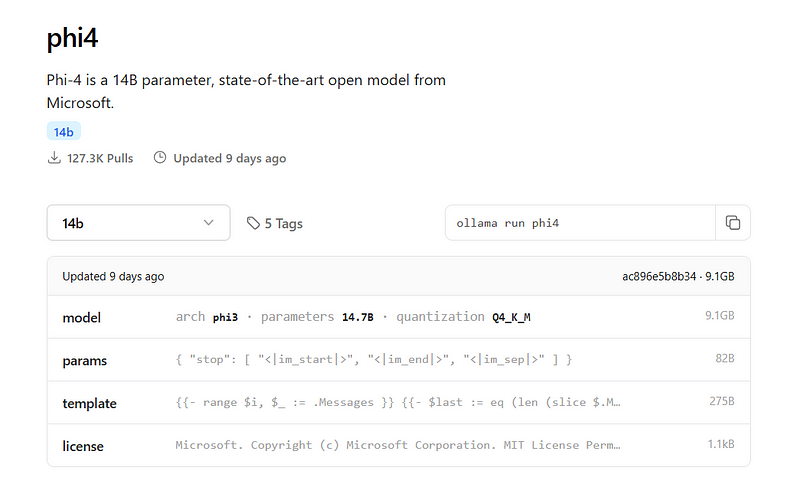
Task: Click the phi4 page title
Action: (72, 38)
